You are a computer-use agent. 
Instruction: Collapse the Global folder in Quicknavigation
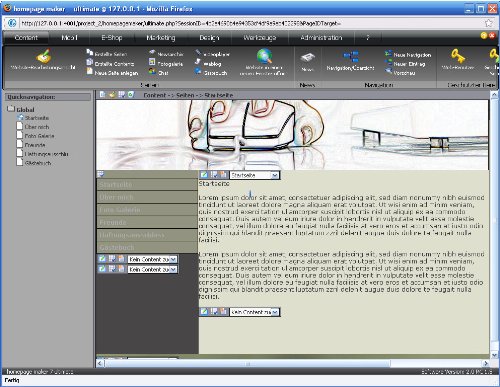click(x=11, y=108)
